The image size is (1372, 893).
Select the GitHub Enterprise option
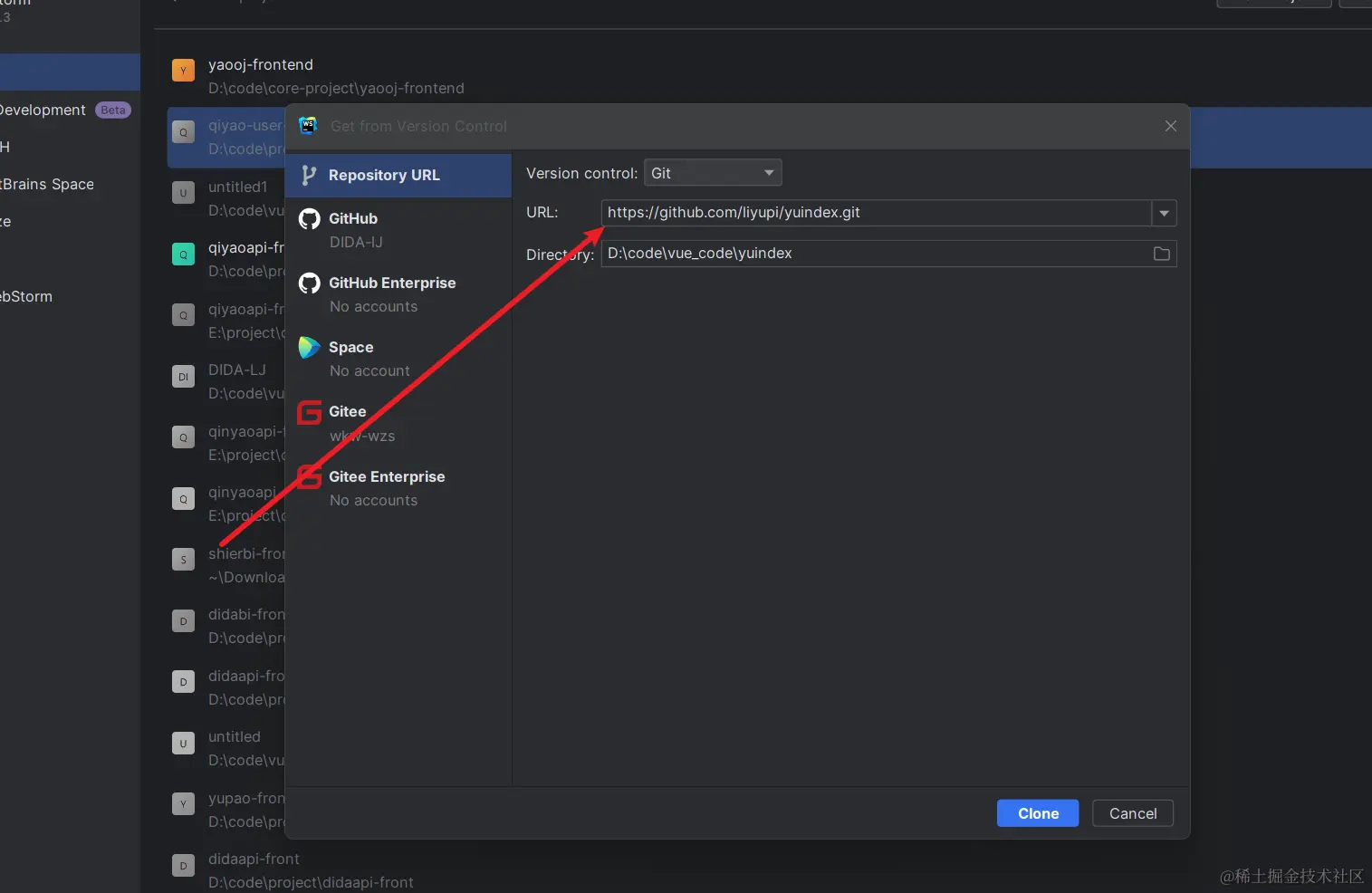coord(398,294)
